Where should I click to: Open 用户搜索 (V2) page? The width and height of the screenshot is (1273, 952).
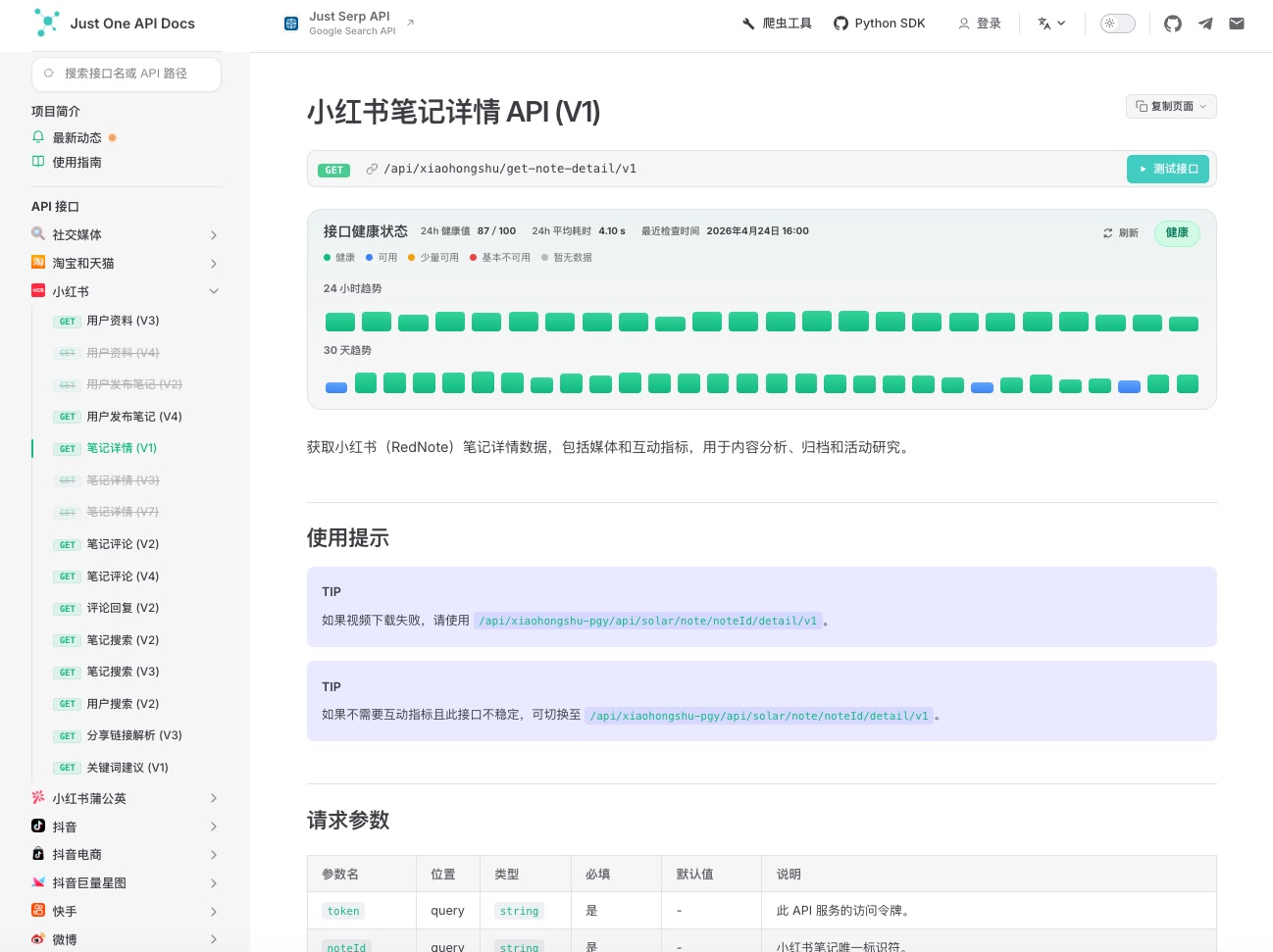(123, 704)
